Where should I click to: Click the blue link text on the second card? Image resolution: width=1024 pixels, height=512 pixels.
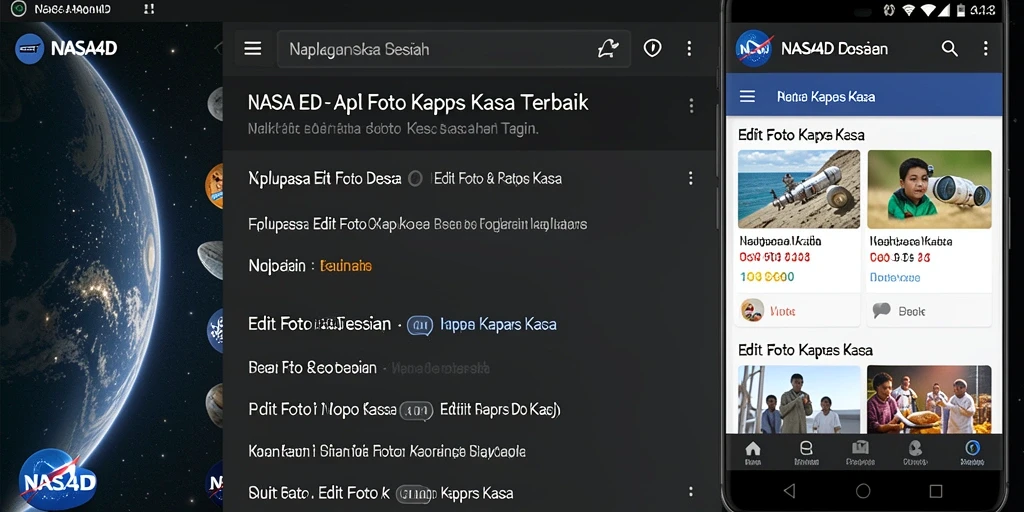coord(895,278)
